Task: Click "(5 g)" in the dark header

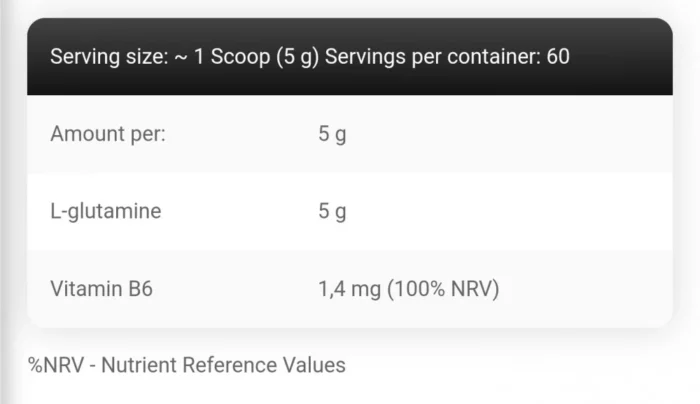Action: tap(296, 57)
